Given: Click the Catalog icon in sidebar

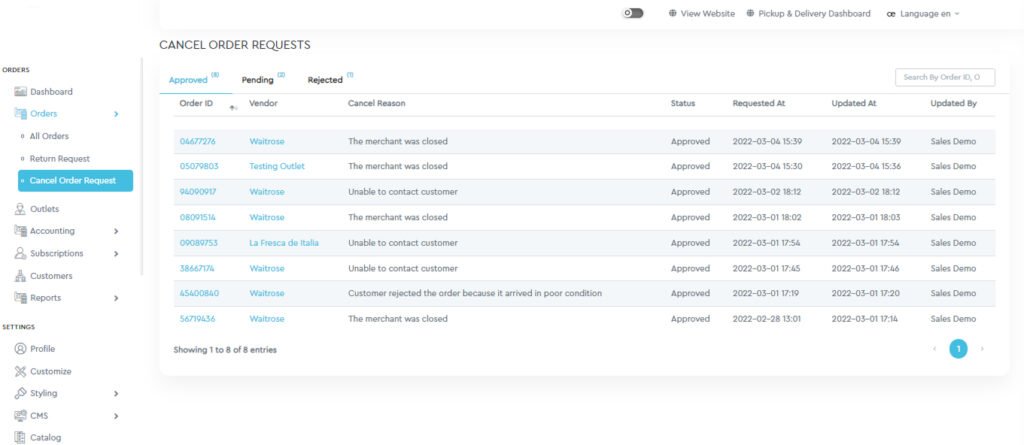Looking at the screenshot, I should [x=21, y=437].
